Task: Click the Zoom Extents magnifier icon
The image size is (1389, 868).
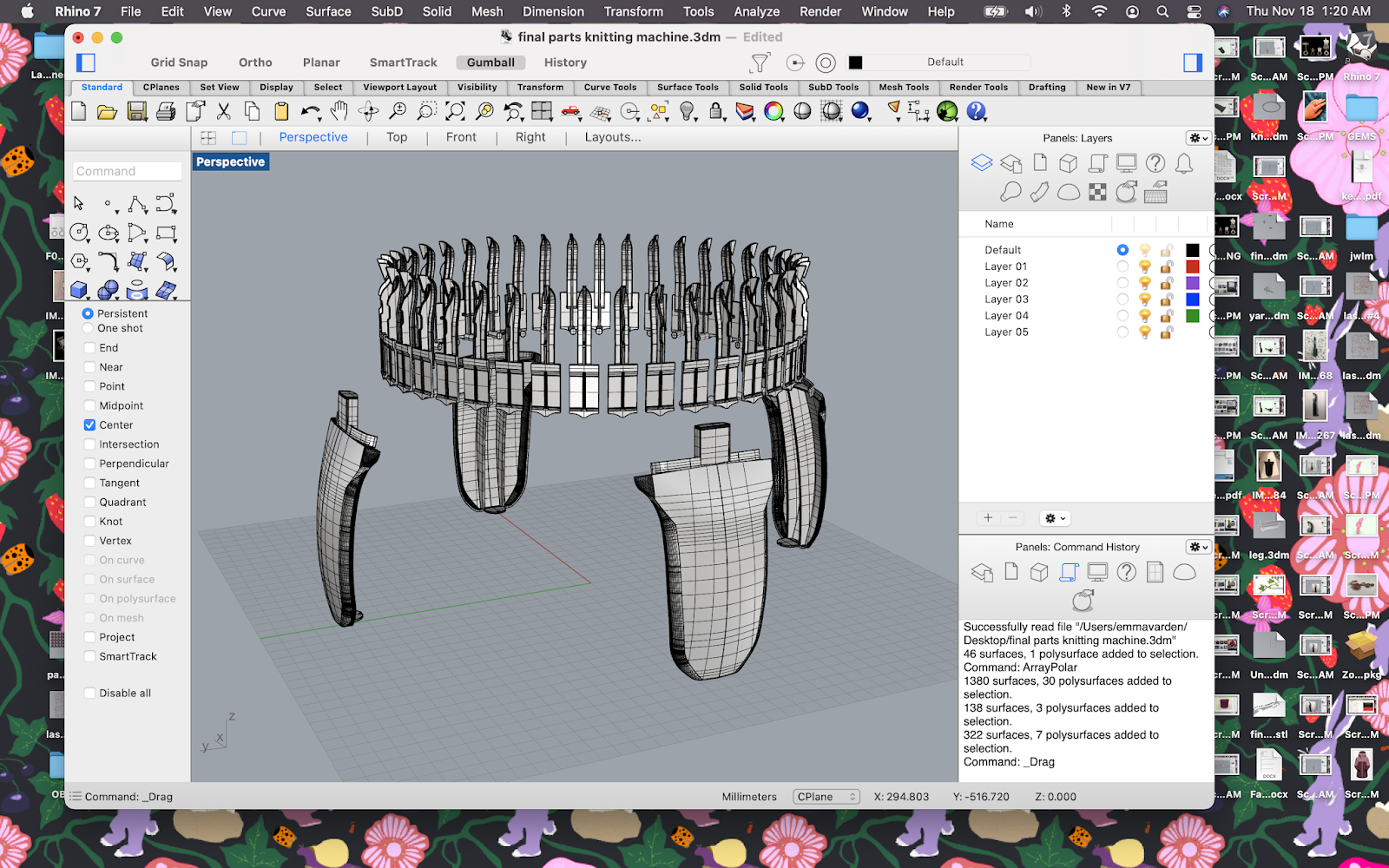Action: click(x=456, y=111)
